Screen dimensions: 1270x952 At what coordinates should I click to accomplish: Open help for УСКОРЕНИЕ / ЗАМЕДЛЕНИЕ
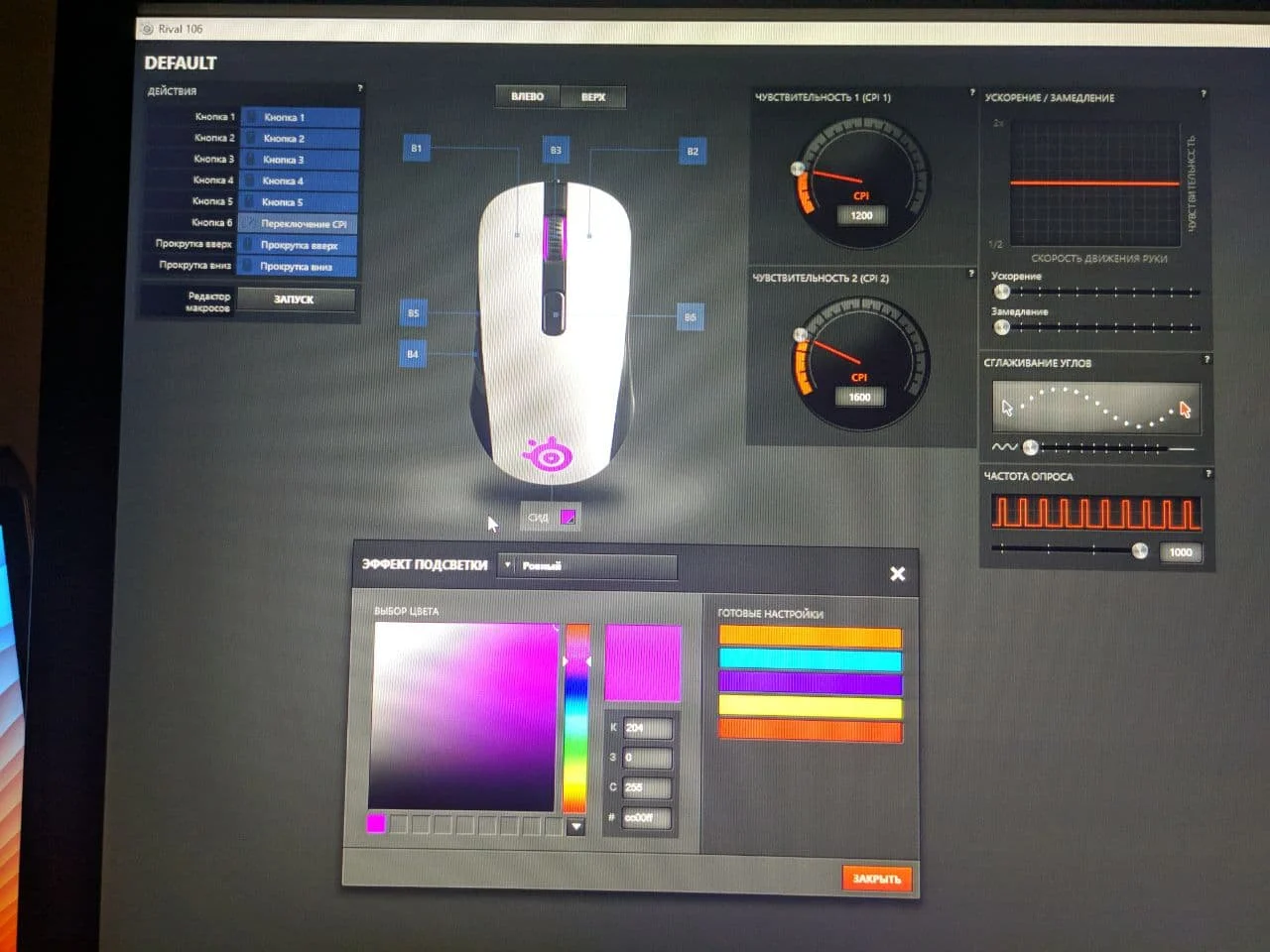pos(1204,93)
